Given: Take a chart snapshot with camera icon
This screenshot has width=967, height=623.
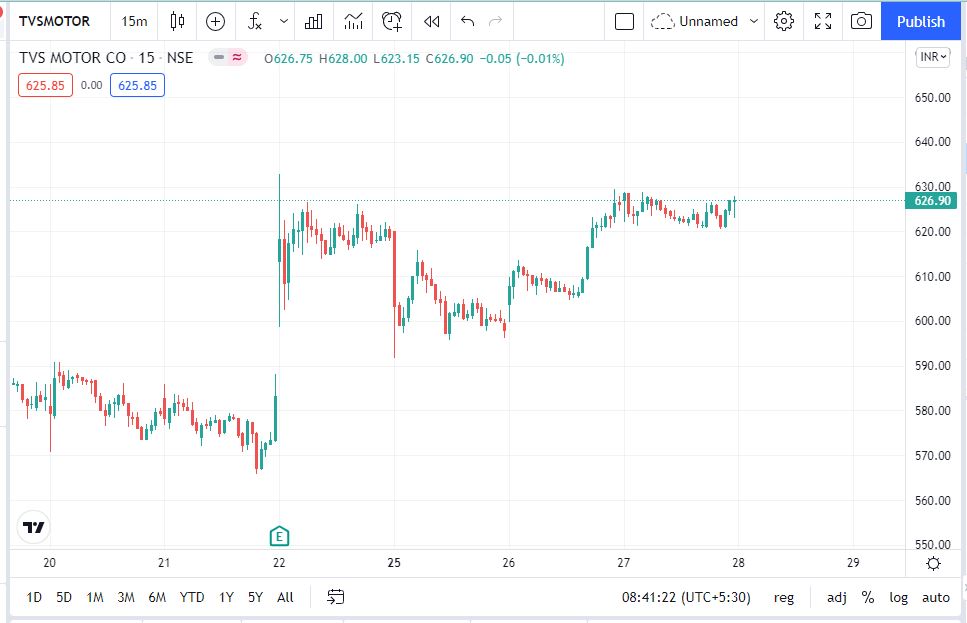Looking at the screenshot, I should pos(860,21).
